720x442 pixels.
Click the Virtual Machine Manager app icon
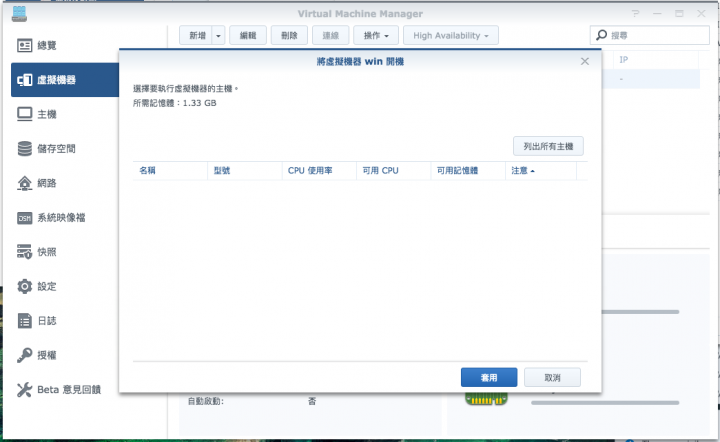pyautogui.click(x=19, y=14)
